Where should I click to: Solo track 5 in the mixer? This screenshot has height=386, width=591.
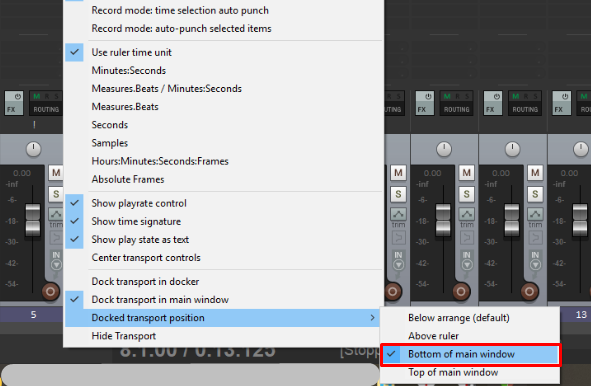[x=56, y=194]
